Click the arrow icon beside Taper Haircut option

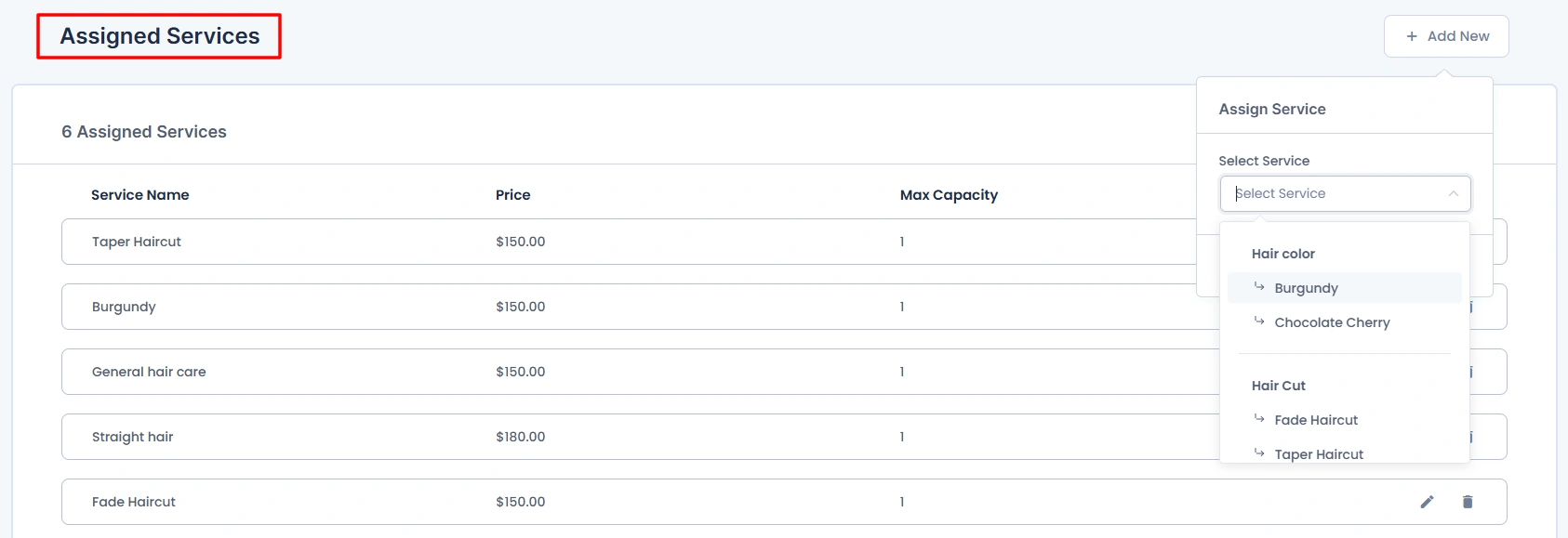1259,453
